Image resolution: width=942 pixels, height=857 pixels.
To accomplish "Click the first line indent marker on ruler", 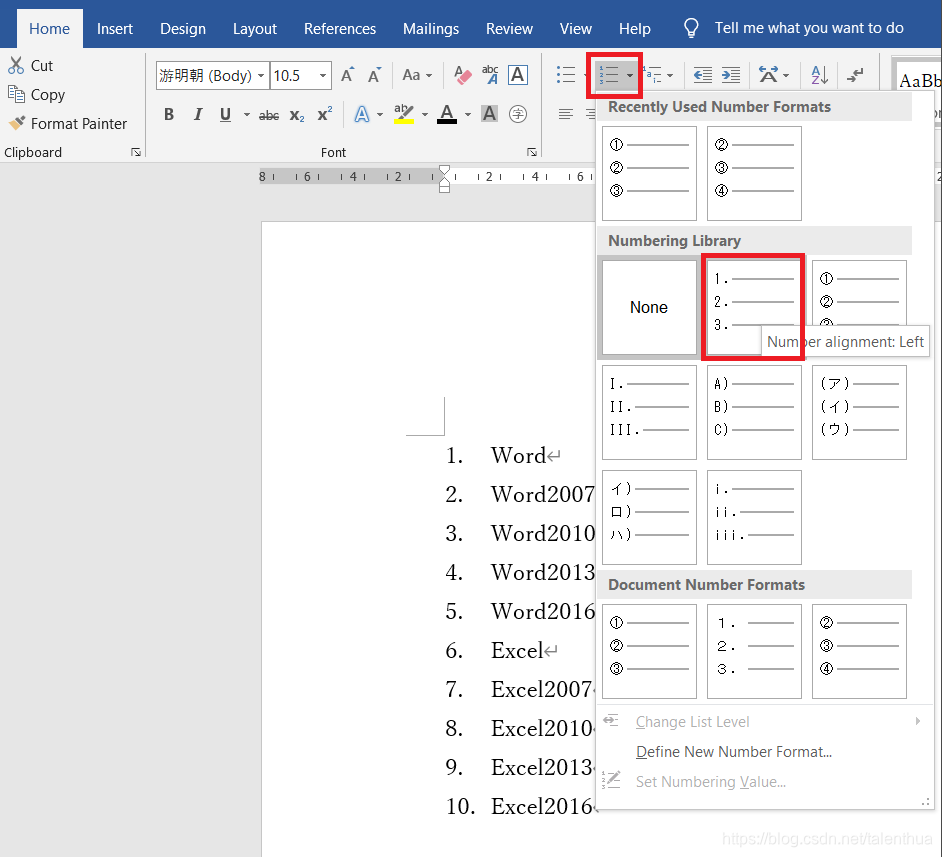I will [x=445, y=171].
